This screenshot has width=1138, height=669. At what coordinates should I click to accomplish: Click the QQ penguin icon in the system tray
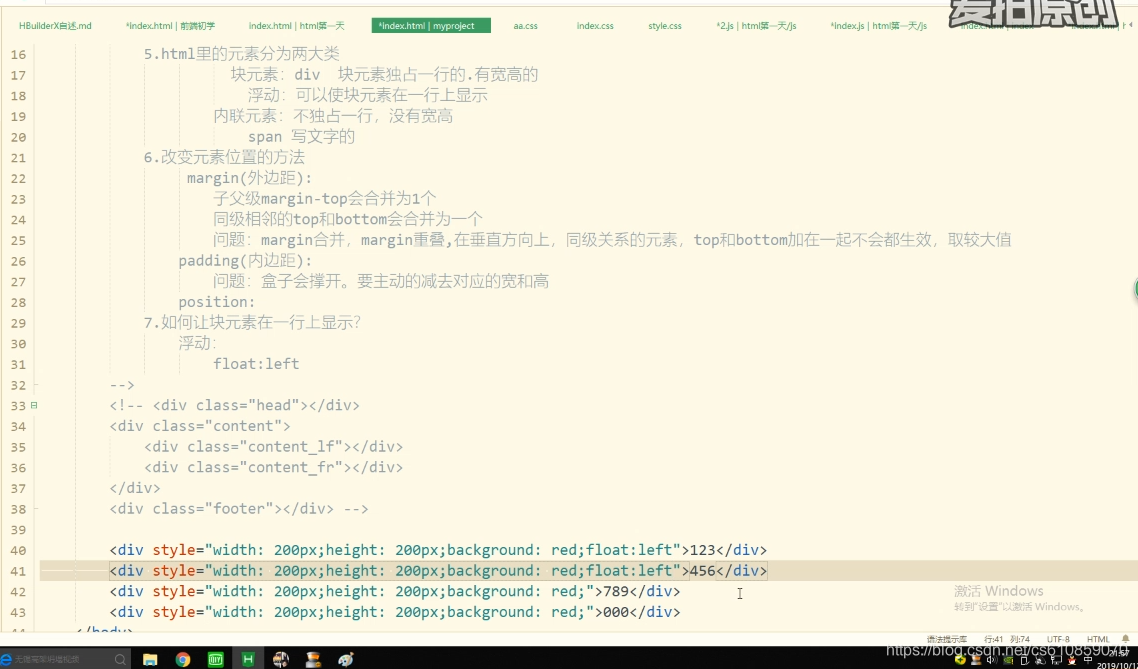pos(1071,661)
